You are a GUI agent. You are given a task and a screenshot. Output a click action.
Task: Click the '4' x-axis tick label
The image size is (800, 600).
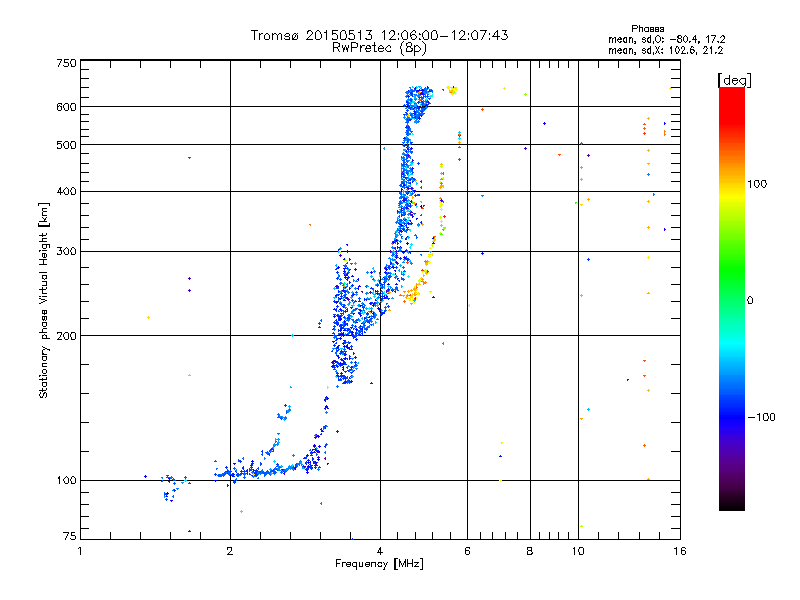tap(380, 551)
